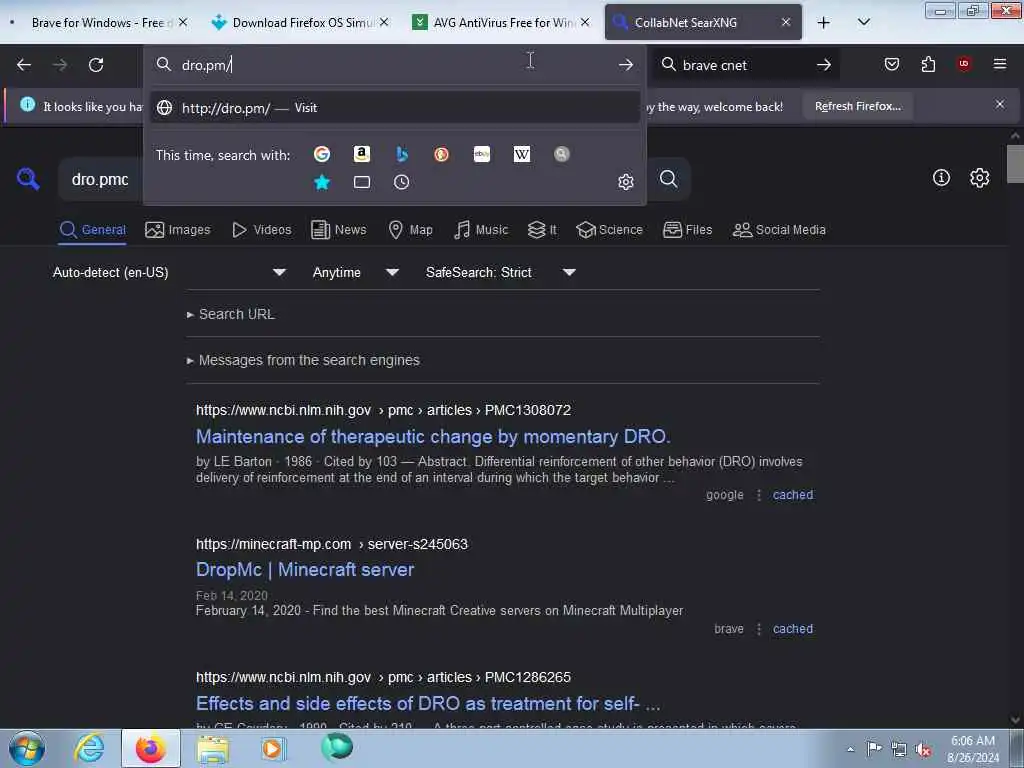Search this time with Amazon
The height and width of the screenshot is (768, 1024).
pyautogui.click(x=362, y=154)
